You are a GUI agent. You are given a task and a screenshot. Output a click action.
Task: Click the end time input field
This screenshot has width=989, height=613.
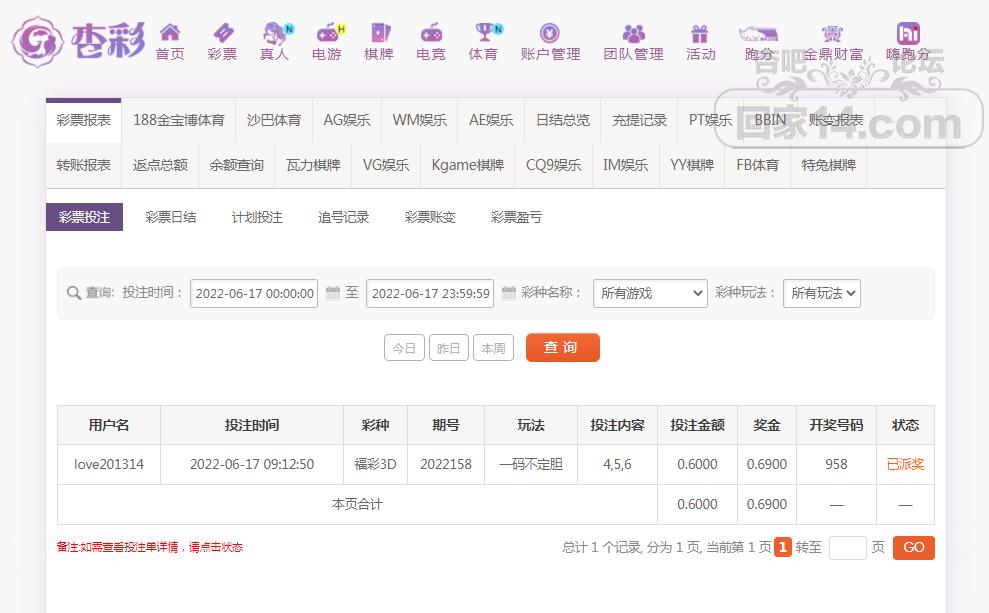coord(430,293)
